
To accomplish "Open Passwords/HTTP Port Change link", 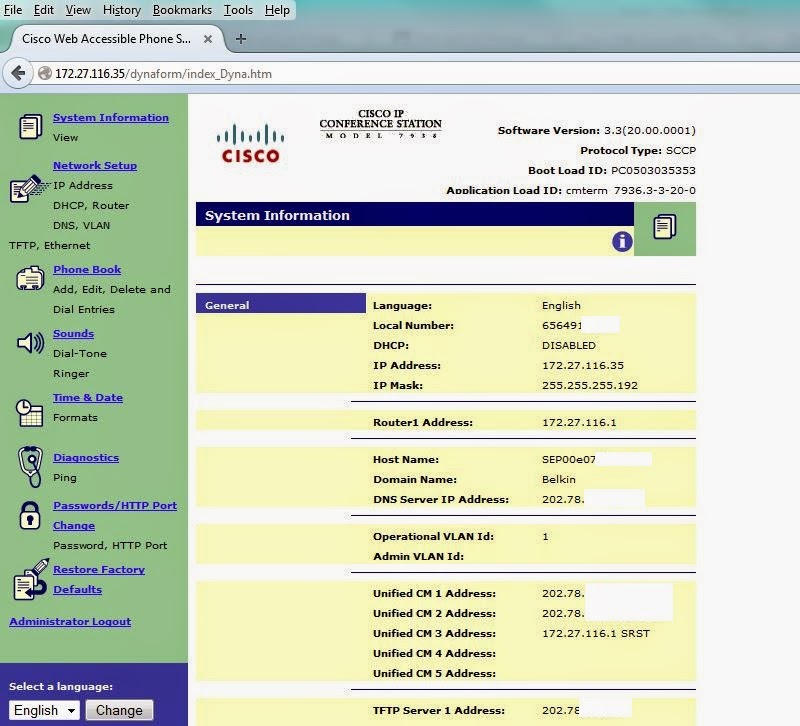I will (x=115, y=515).
